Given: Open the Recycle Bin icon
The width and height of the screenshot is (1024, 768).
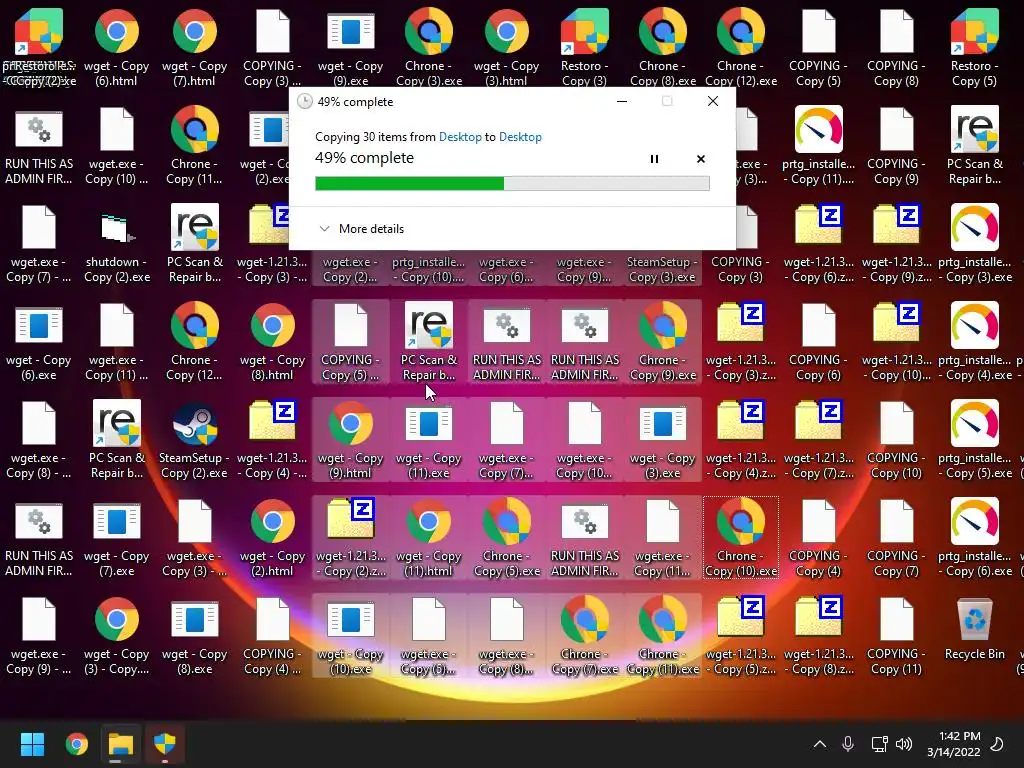Looking at the screenshot, I should 974,628.
